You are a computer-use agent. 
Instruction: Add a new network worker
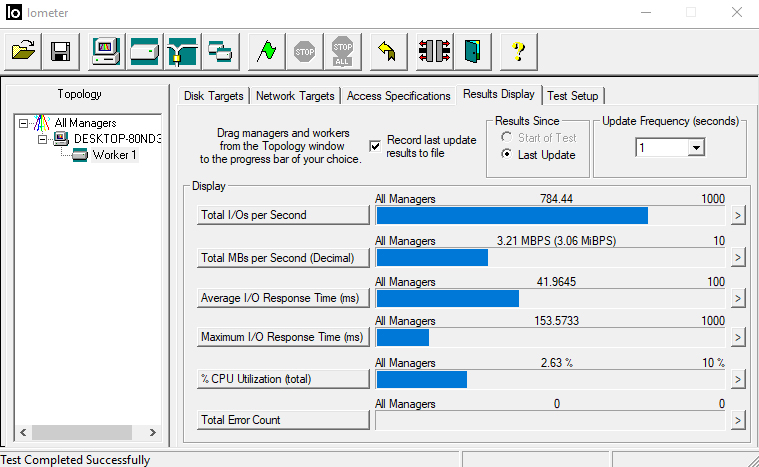point(181,50)
